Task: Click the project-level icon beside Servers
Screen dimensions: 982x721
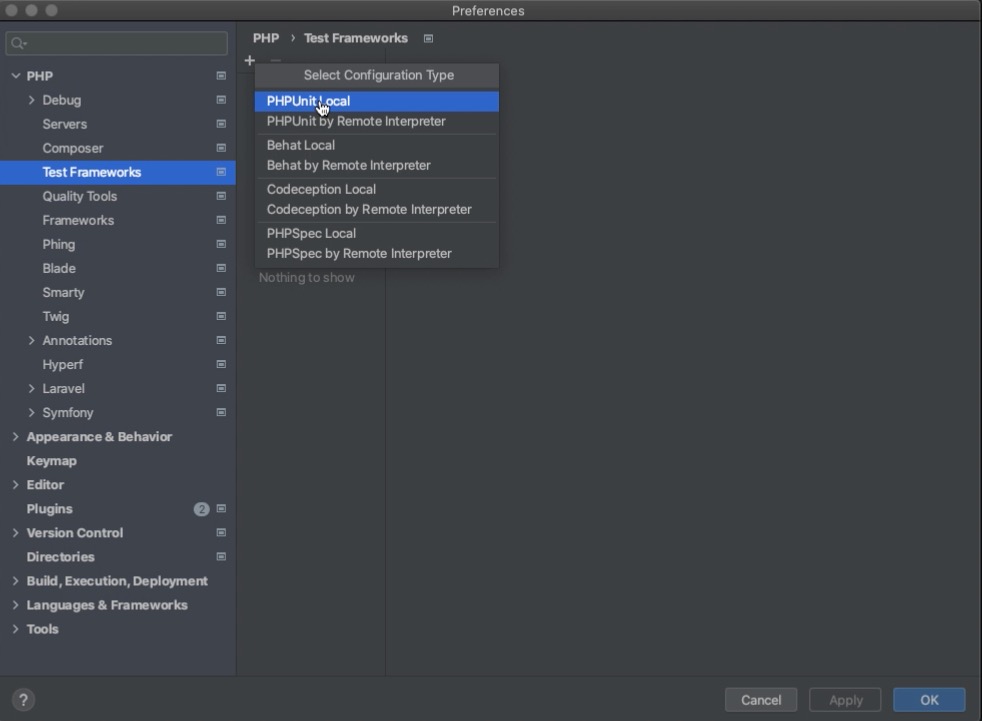Action: click(221, 124)
